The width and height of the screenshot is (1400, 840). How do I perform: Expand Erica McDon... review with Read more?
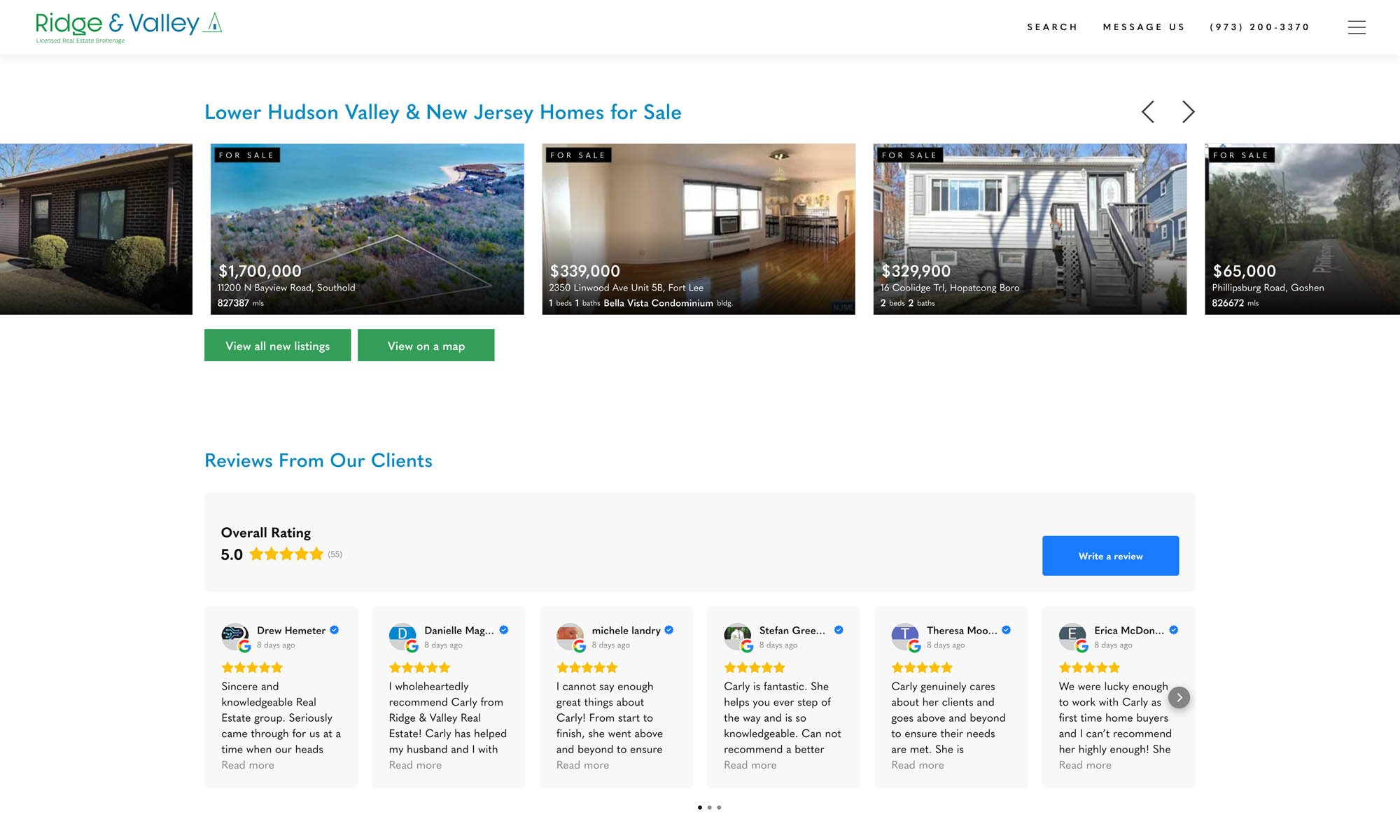coord(1085,765)
